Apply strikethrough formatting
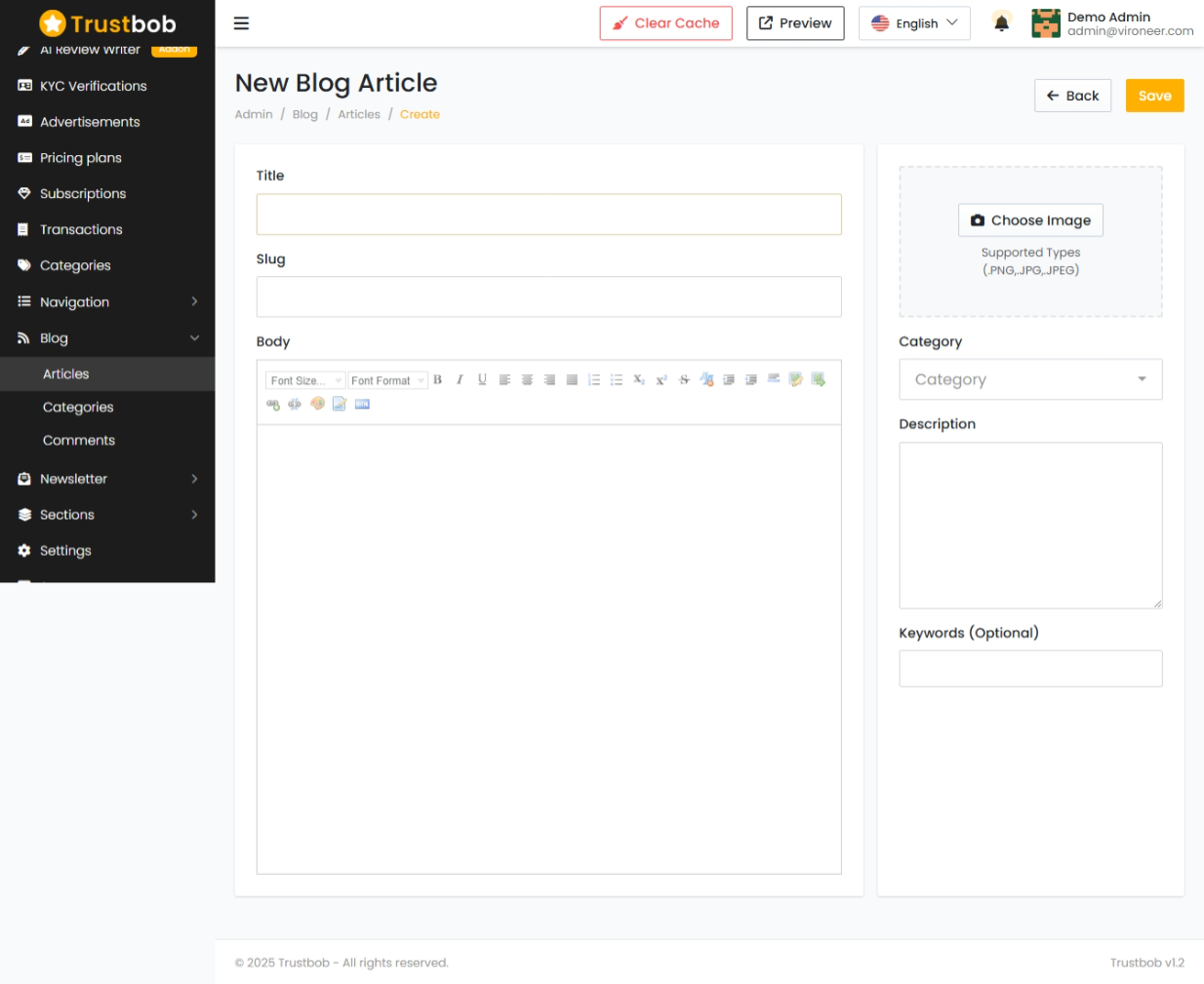1204x984 pixels. (x=684, y=379)
